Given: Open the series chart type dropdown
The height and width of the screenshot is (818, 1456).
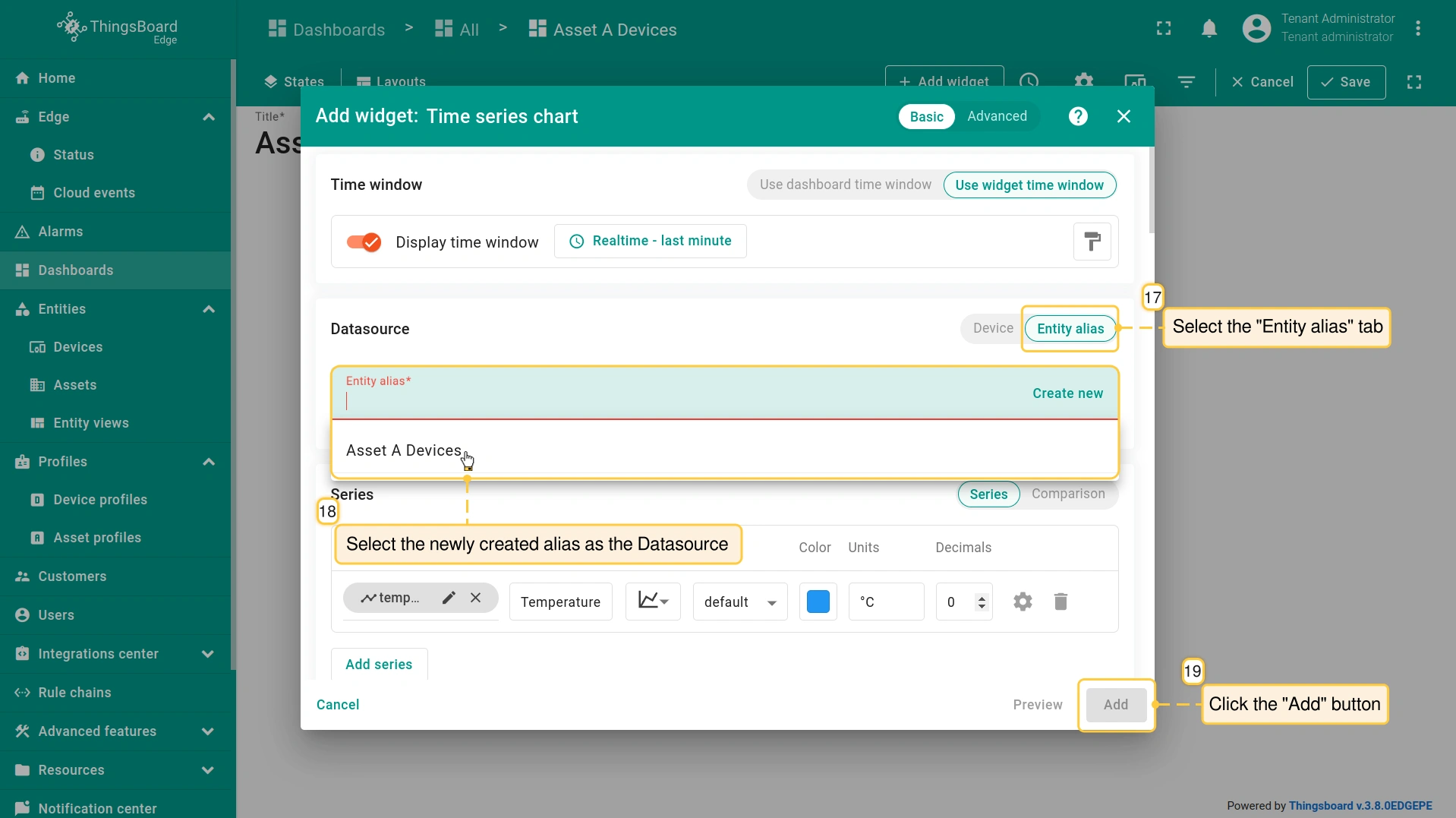Looking at the screenshot, I should (653, 602).
